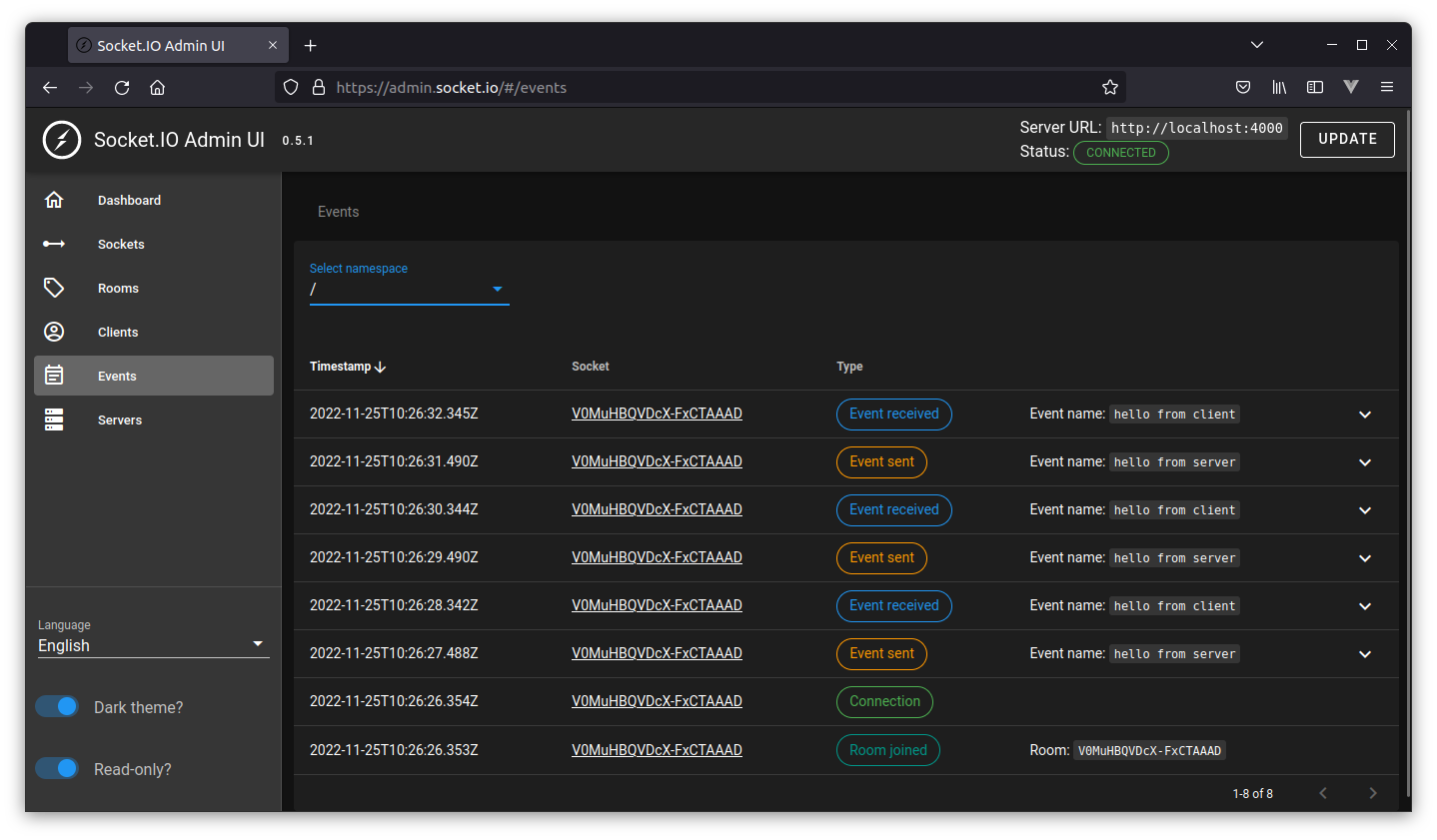Bookmark page with the star icon

pos(1109,87)
